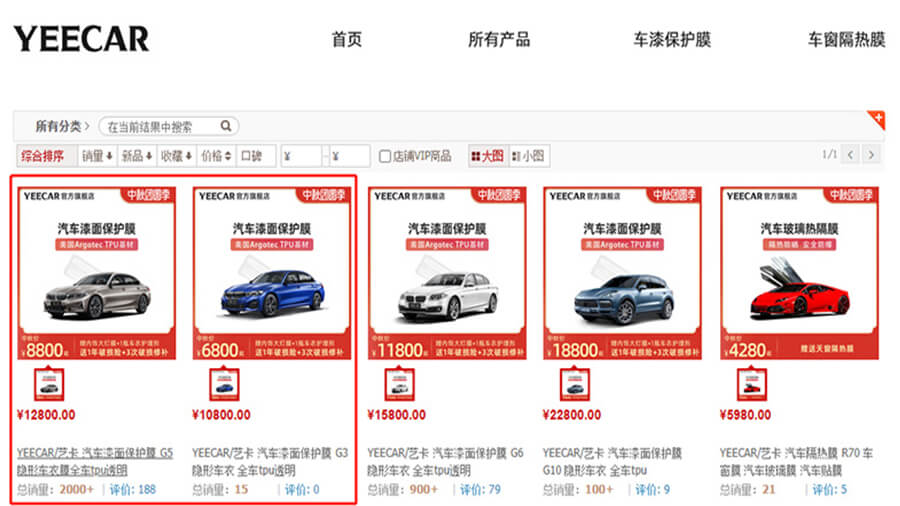
Task: Open the G10 隐形车衣 product title link
Action: [x=612, y=461]
